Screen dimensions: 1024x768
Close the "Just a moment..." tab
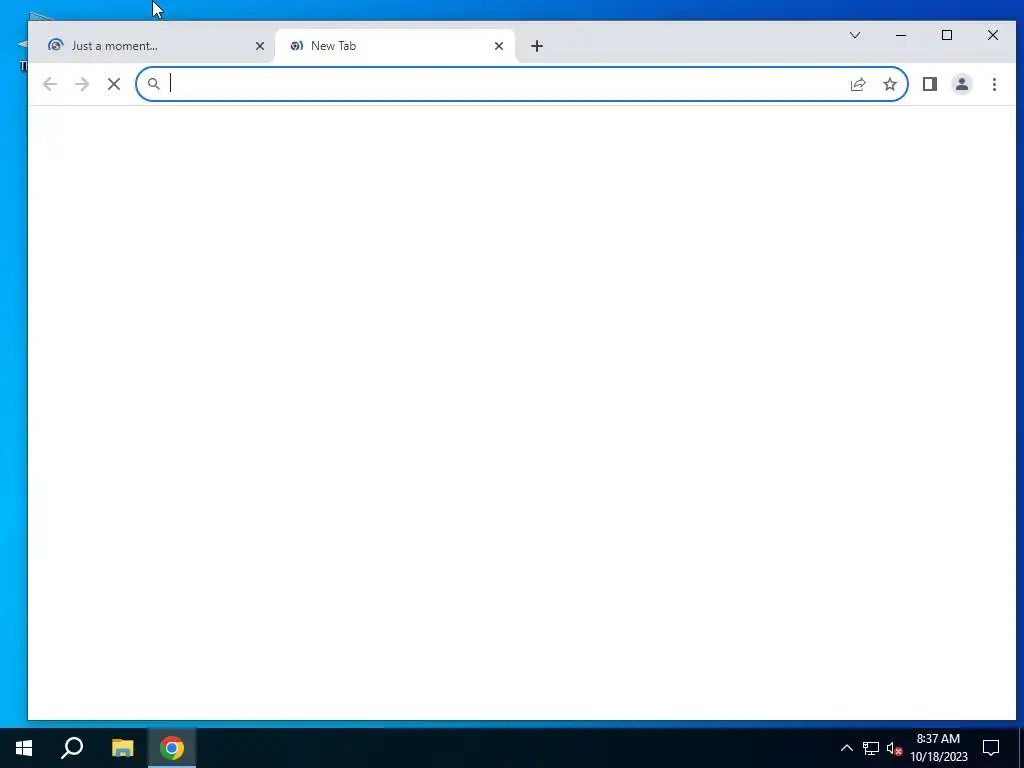pos(260,46)
